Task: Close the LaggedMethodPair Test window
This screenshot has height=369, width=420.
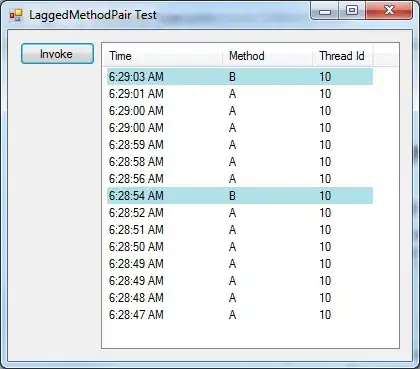Action: (389, 11)
